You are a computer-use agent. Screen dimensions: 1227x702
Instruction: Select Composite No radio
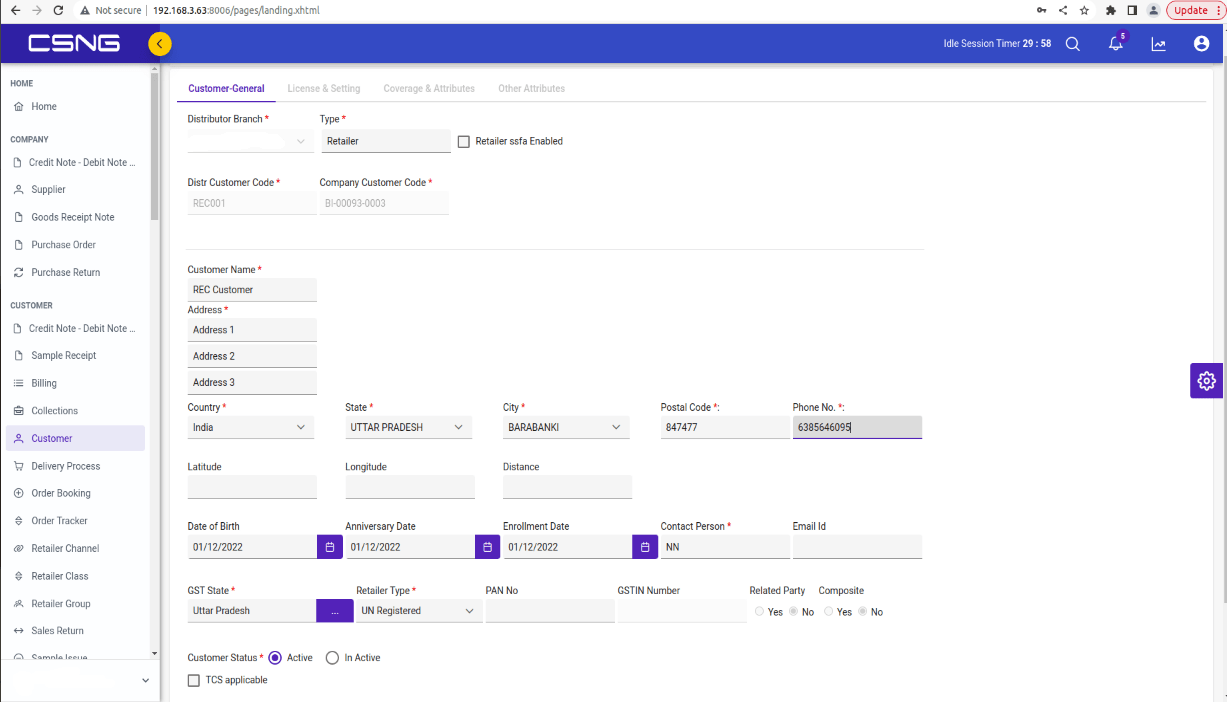(862, 612)
